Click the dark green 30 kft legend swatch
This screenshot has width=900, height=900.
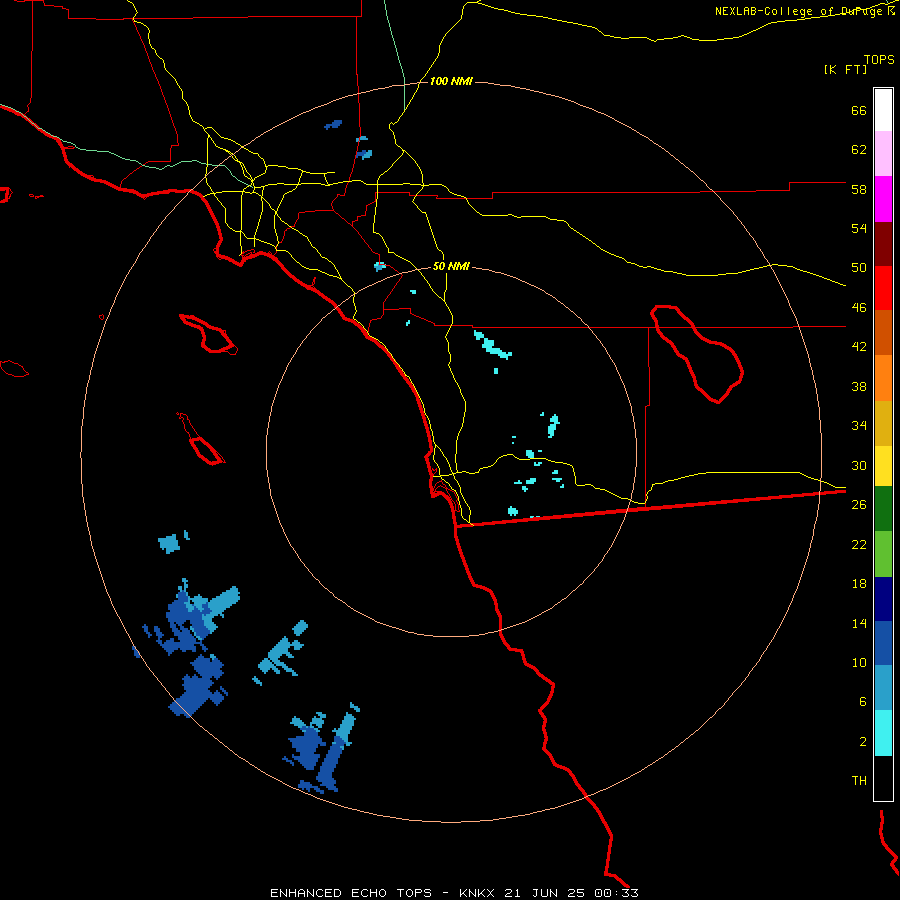pyautogui.click(x=883, y=509)
